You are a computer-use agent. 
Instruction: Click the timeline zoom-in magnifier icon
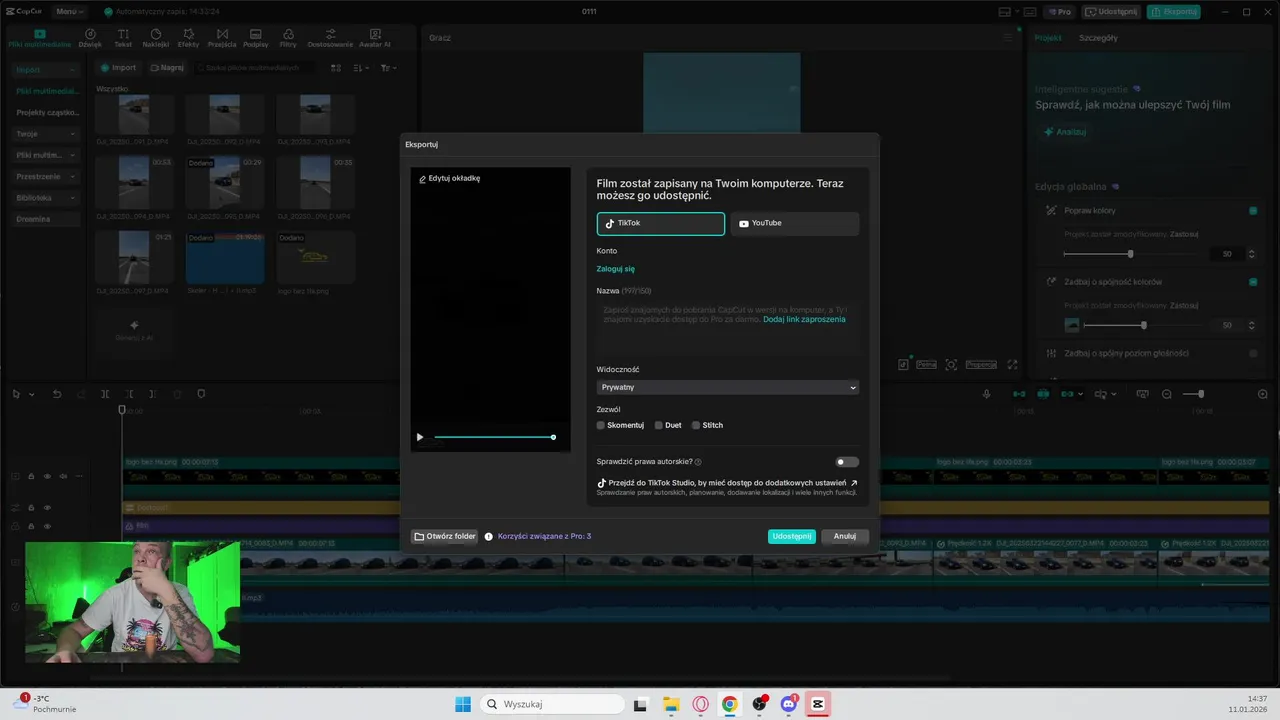[x=1263, y=394]
